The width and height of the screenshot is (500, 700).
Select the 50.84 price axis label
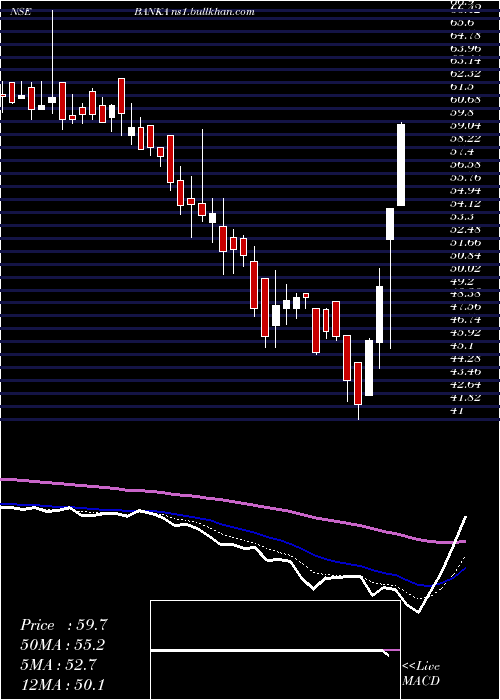tap(467, 255)
